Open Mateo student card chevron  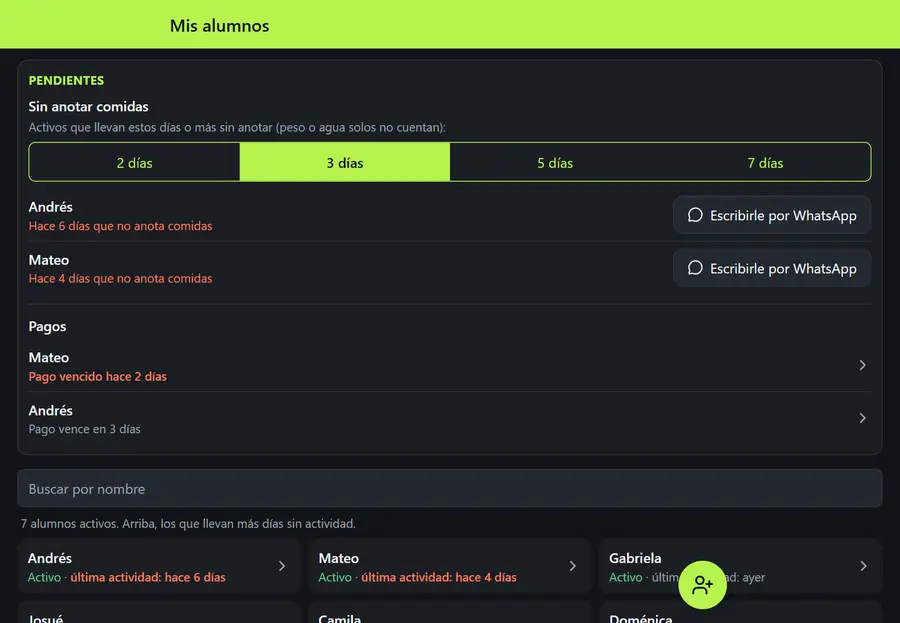[x=572, y=566]
